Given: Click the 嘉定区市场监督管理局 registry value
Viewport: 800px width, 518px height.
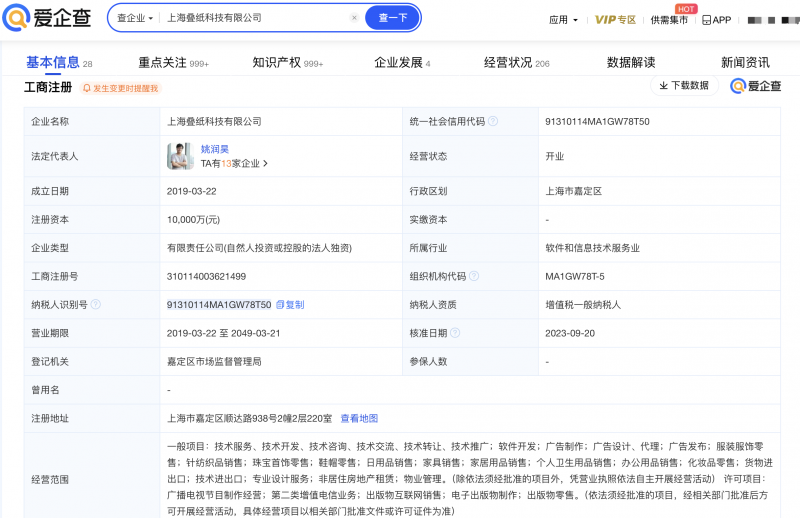Looking at the screenshot, I should pyautogui.click(x=214, y=361).
